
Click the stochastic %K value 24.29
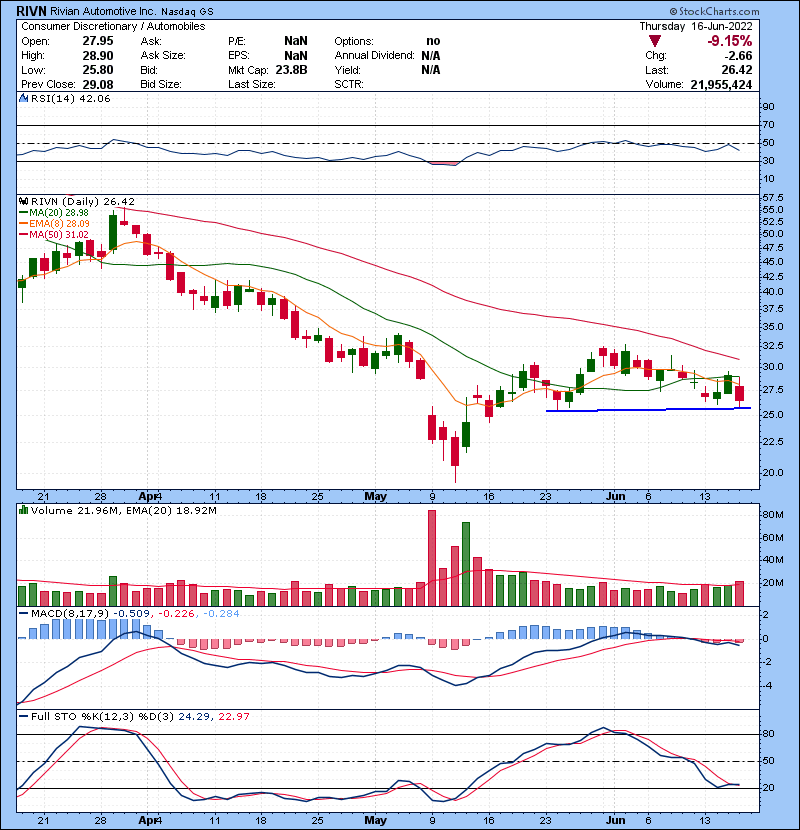pos(194,716)
